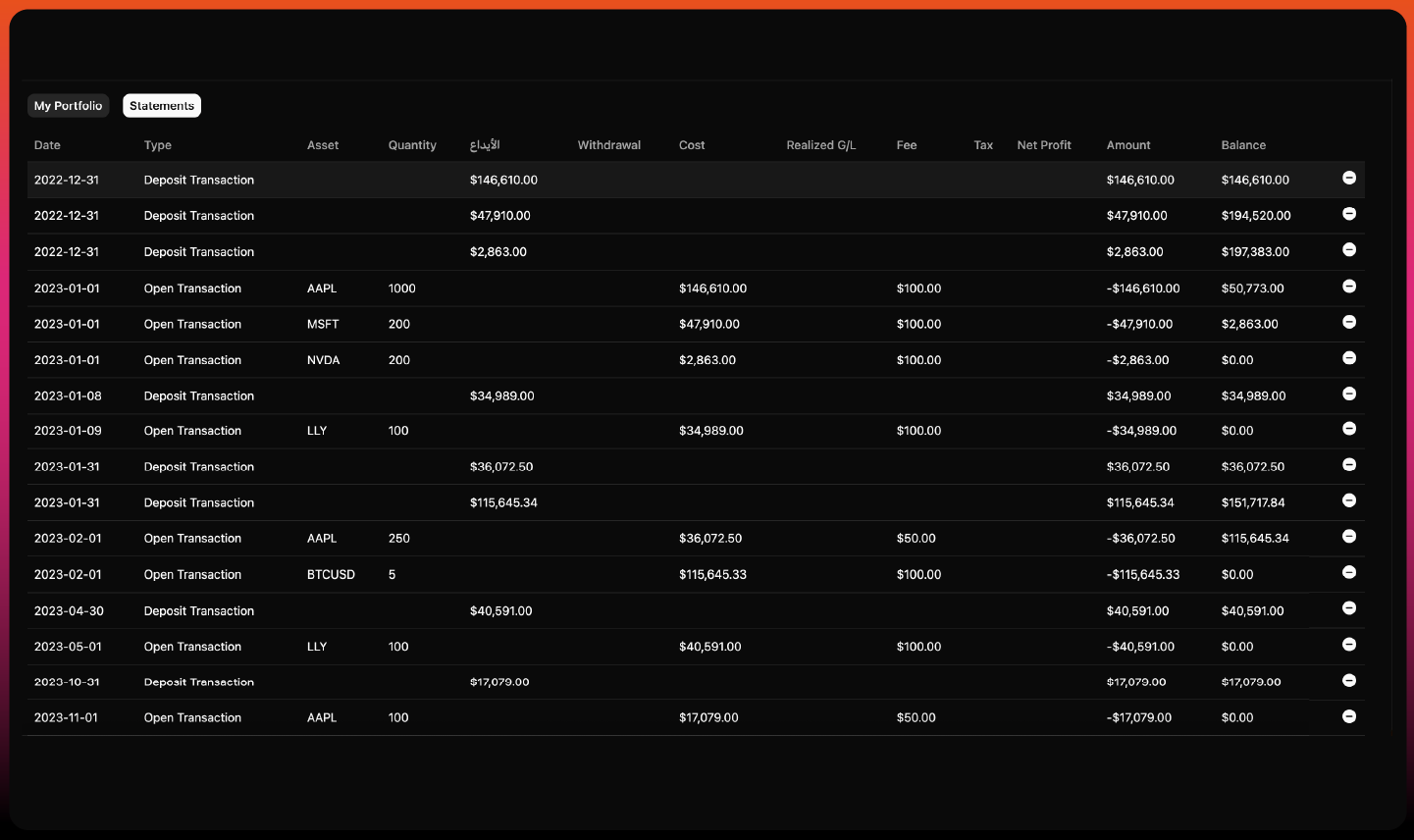This screenshot has width=1414, height=840.
Task: Delete the BTCUSD open transaction row
Action: point(1349,572)
